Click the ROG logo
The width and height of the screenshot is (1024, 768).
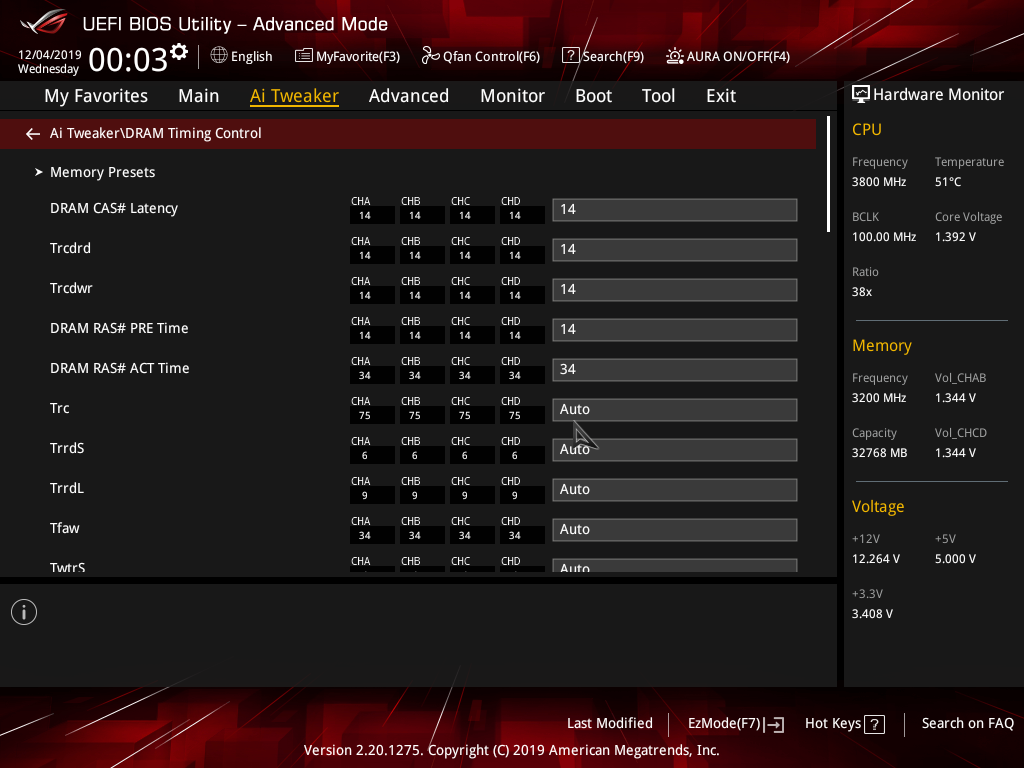(x=44, y=22)
